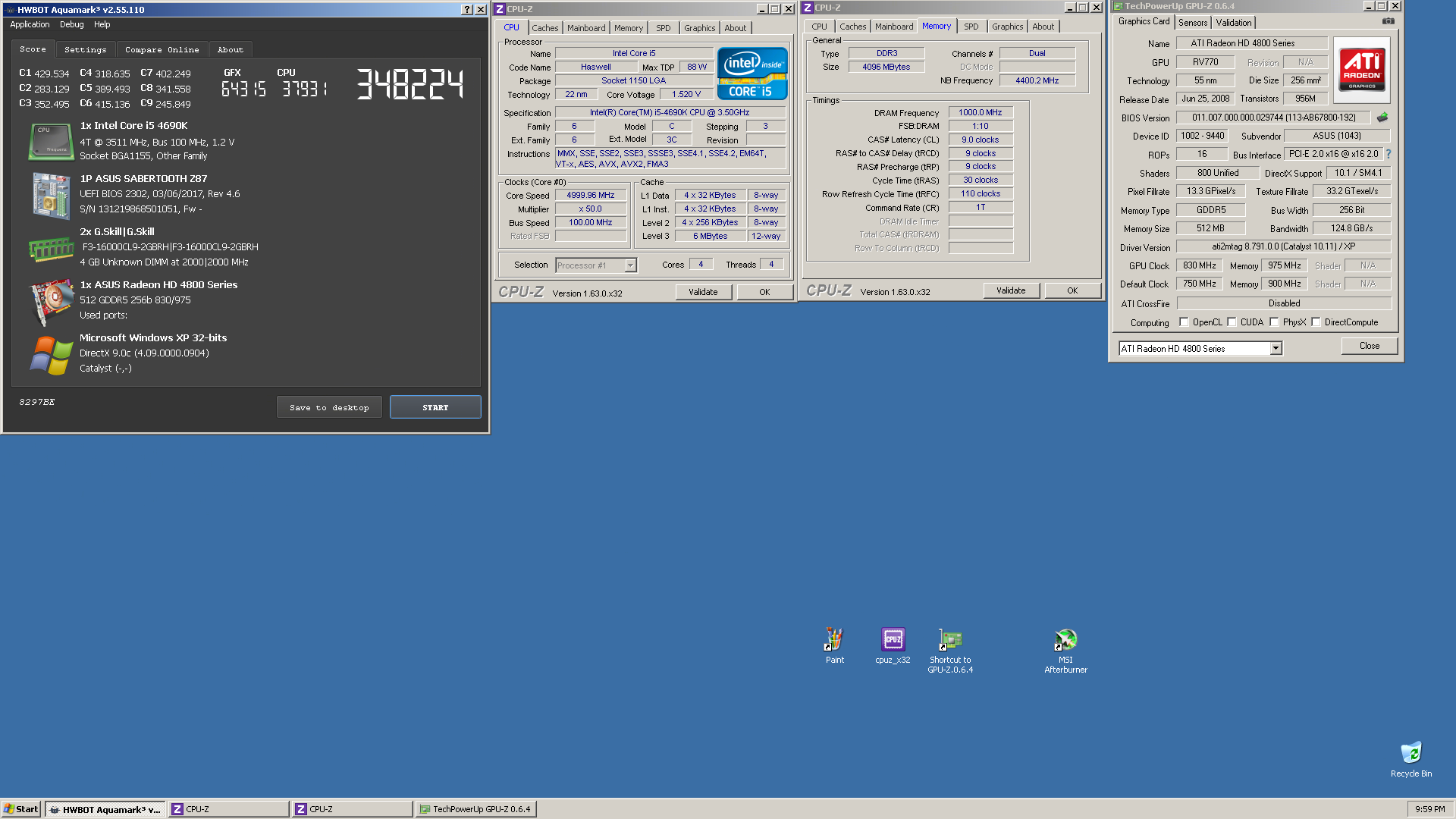
Task: Click the Aquamark title bar help button
Action: tap(467, 10)
